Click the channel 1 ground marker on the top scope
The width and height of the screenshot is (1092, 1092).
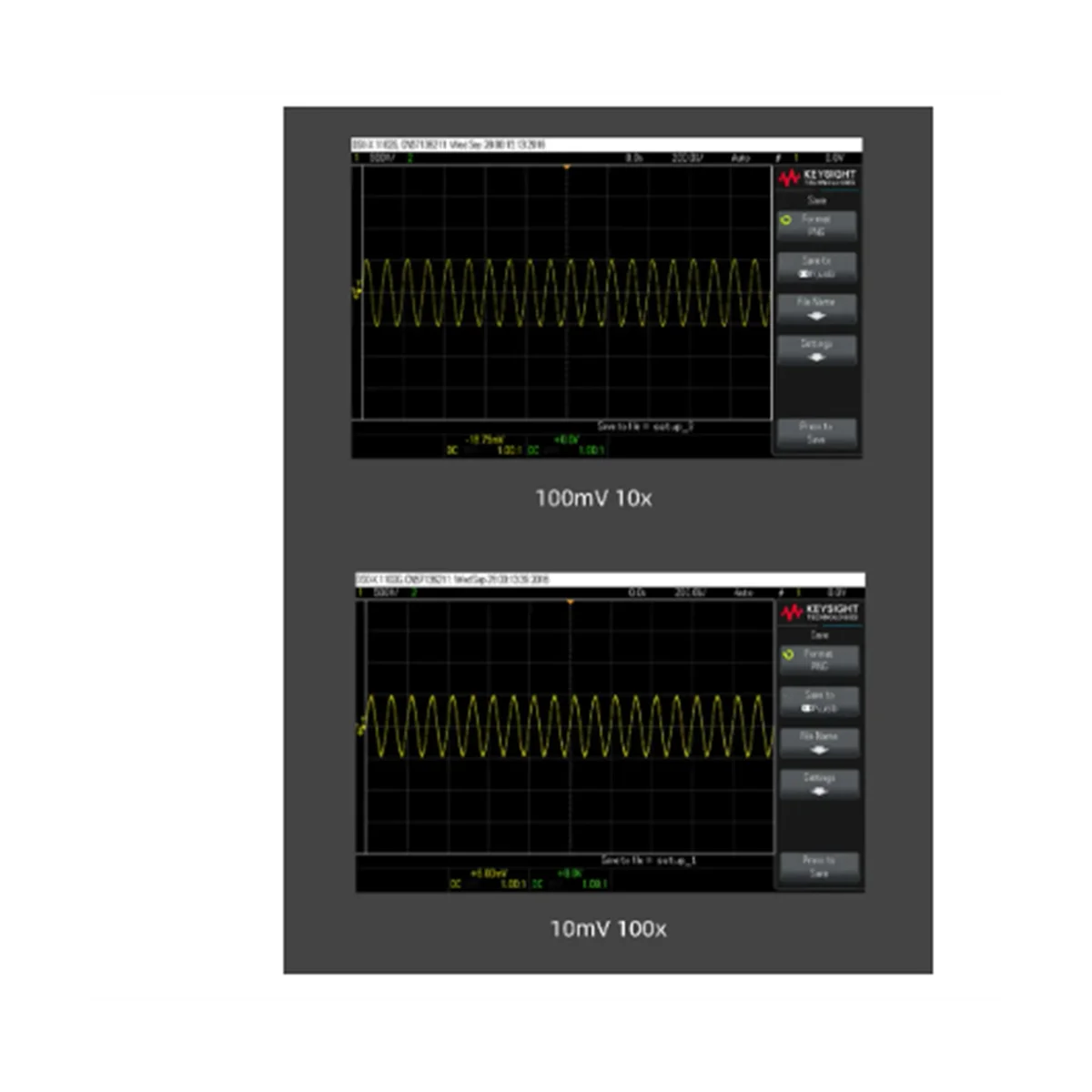pyautogui.click(x=358, y=292)
